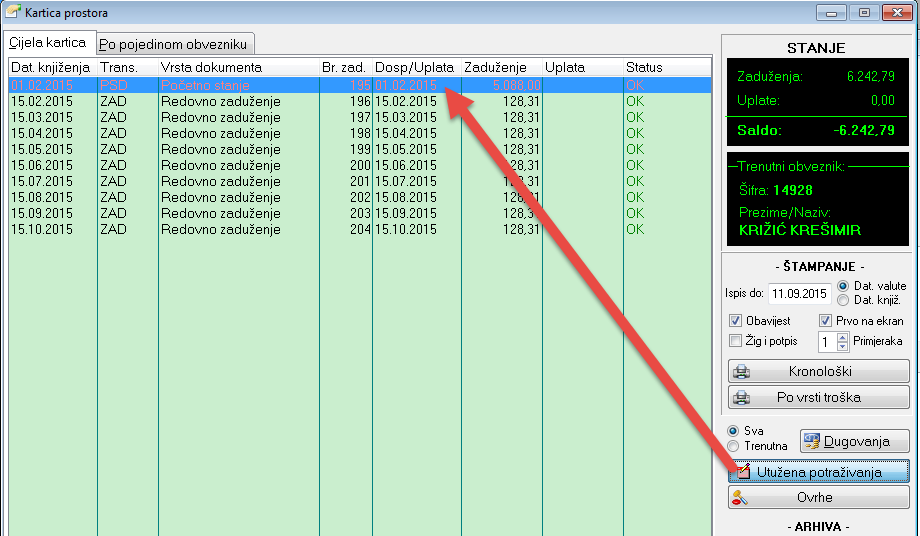Decrease the Primjeraka count with the down arrow

click(843, 347)
